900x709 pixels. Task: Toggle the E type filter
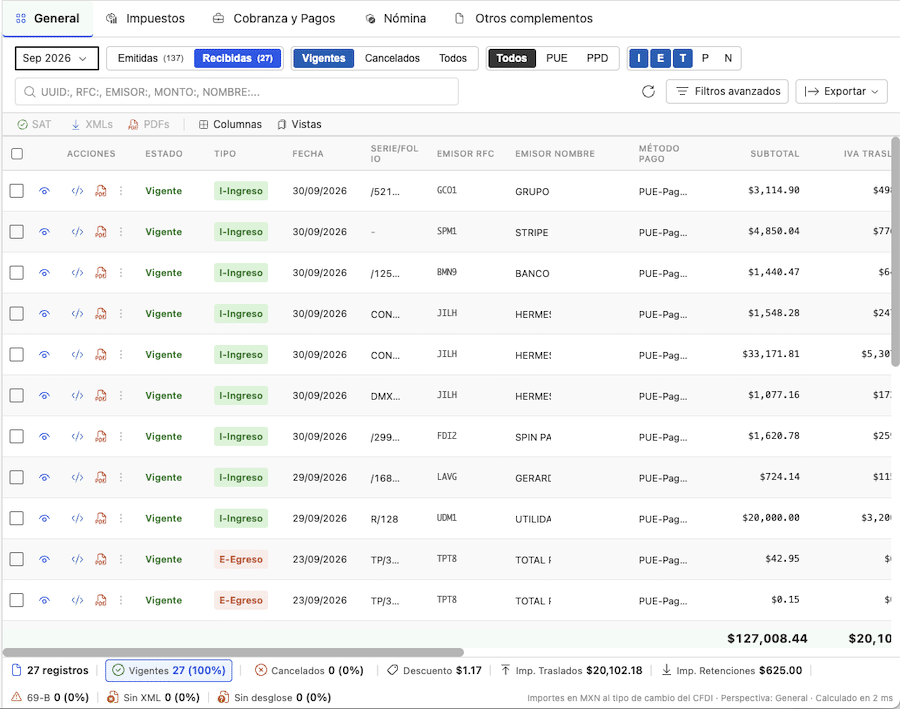pyautogui.click(x=661, y=58)
